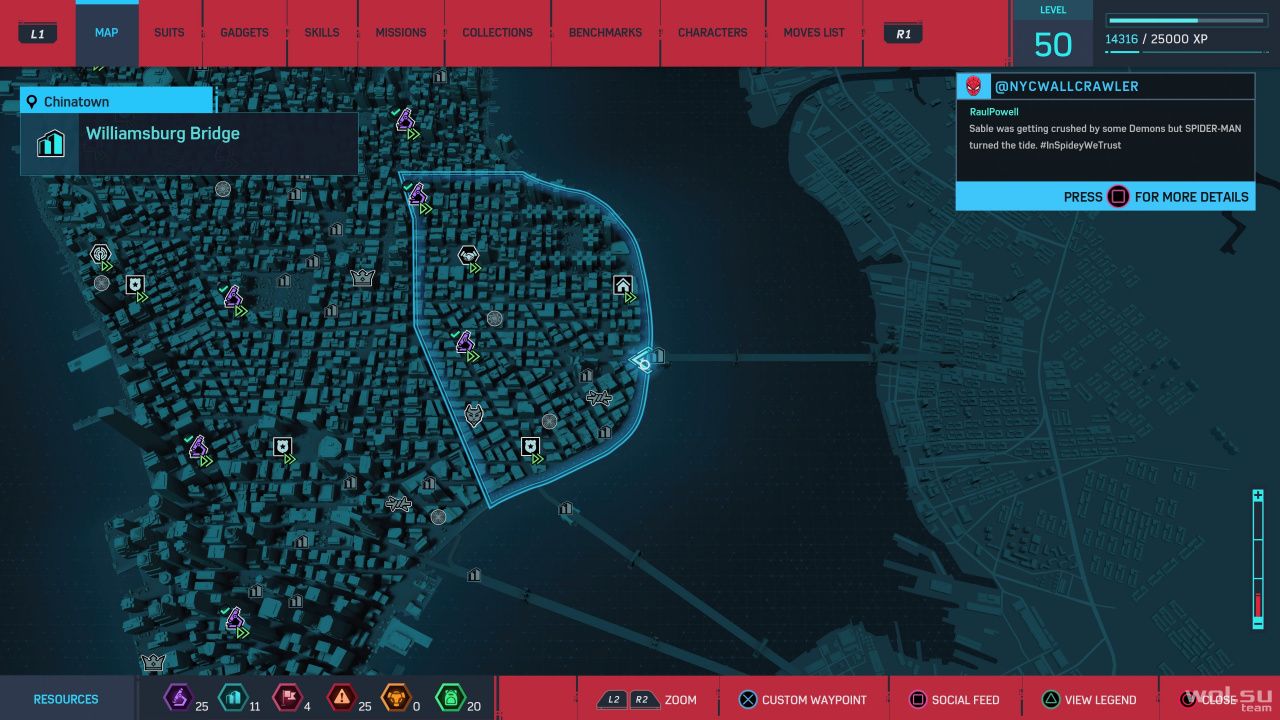The height and width of the screenshot is (720, 1280).
Task: Click the orange challenge token resource icon
Action: point(396,698)
